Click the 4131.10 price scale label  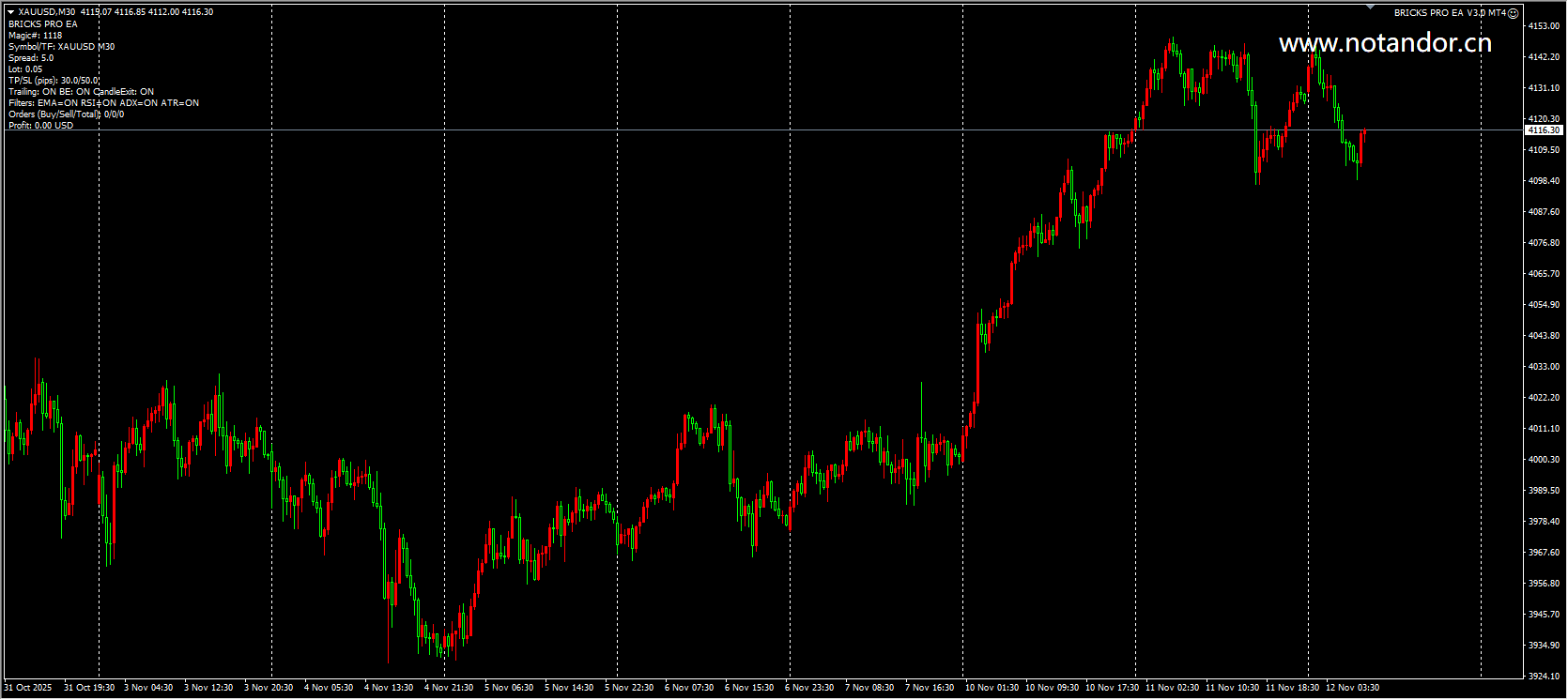coord(1545,88)
